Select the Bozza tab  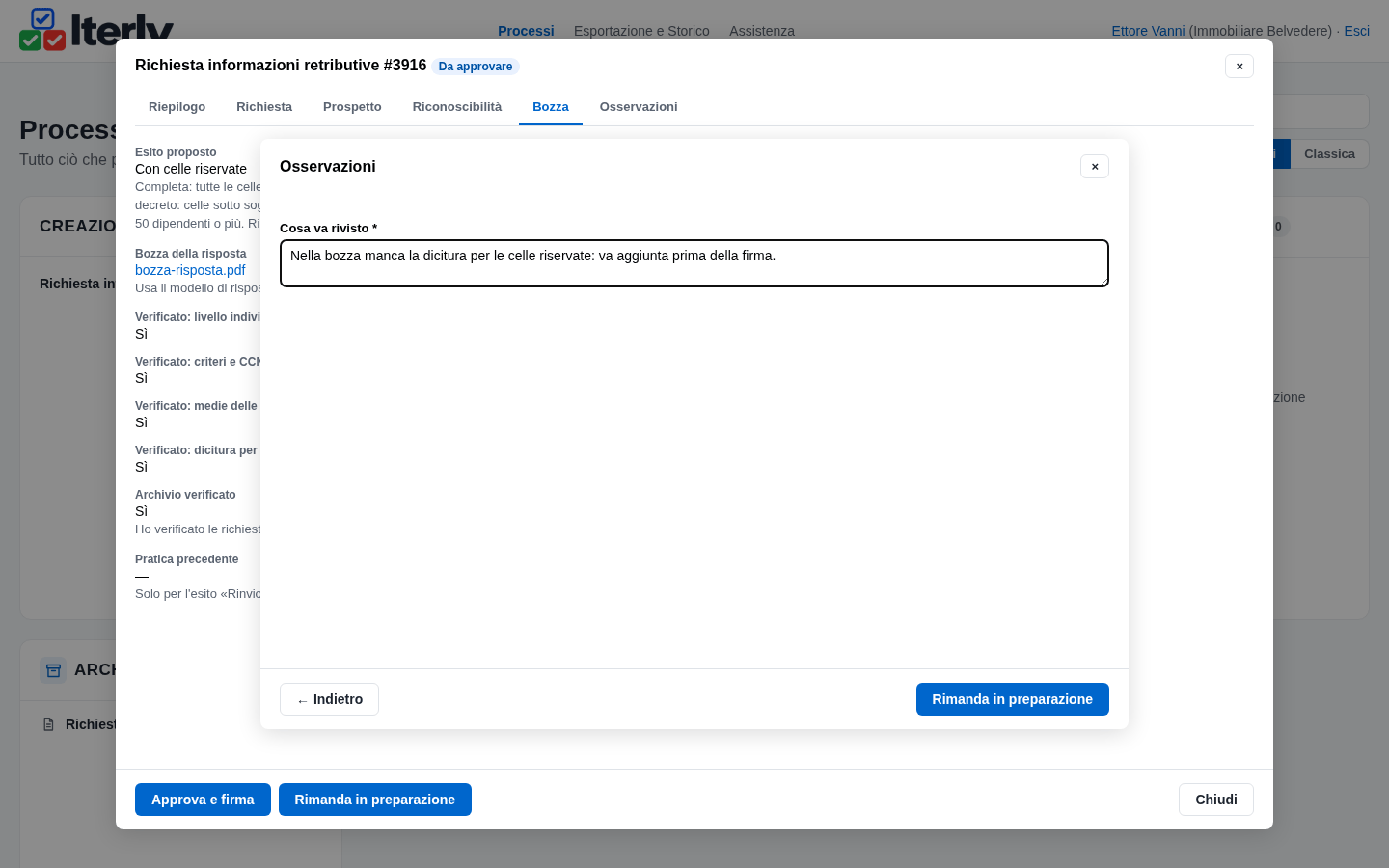click(x=551, y=107)
